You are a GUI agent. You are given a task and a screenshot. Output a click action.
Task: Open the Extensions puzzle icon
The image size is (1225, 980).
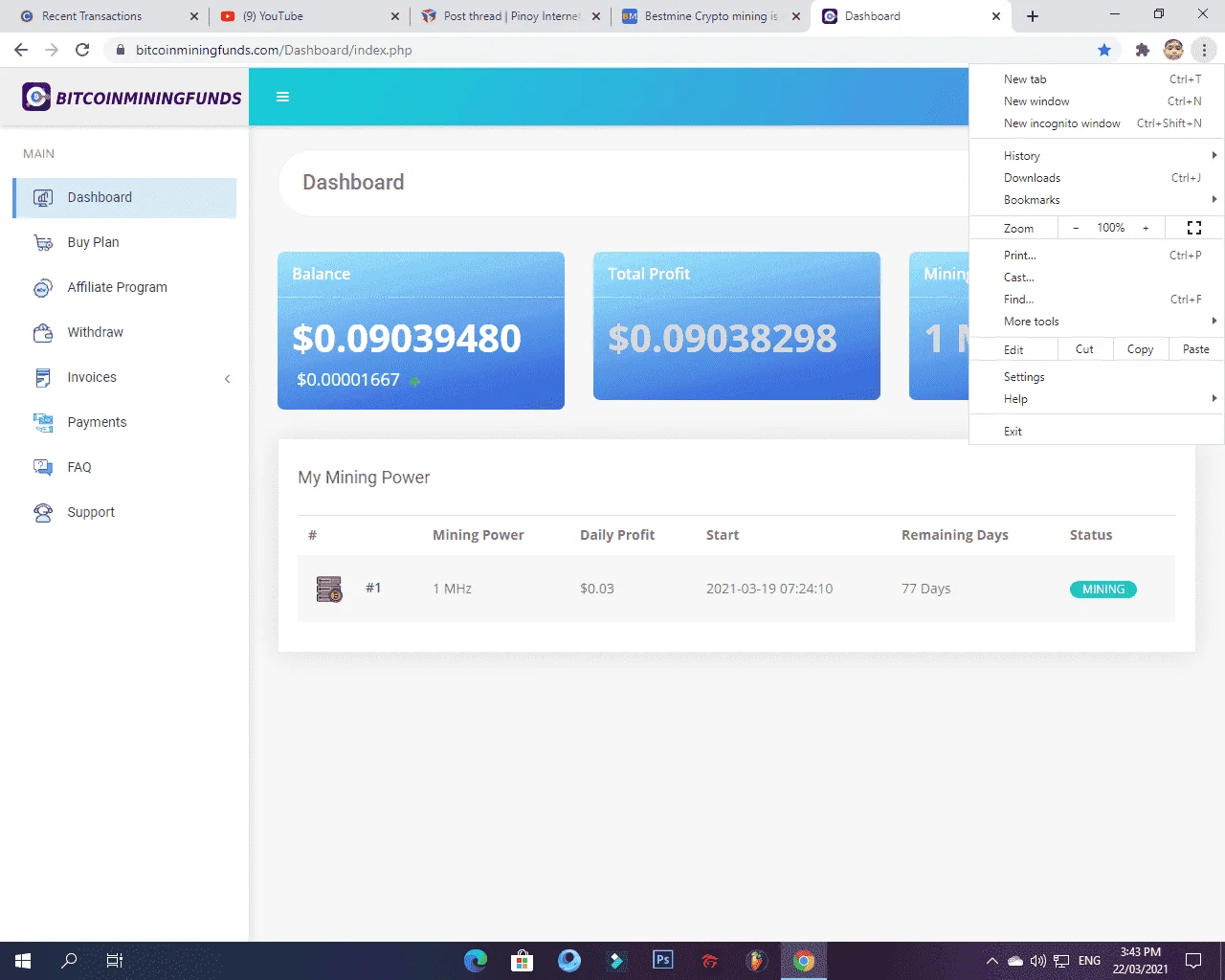pos(1142,50)
